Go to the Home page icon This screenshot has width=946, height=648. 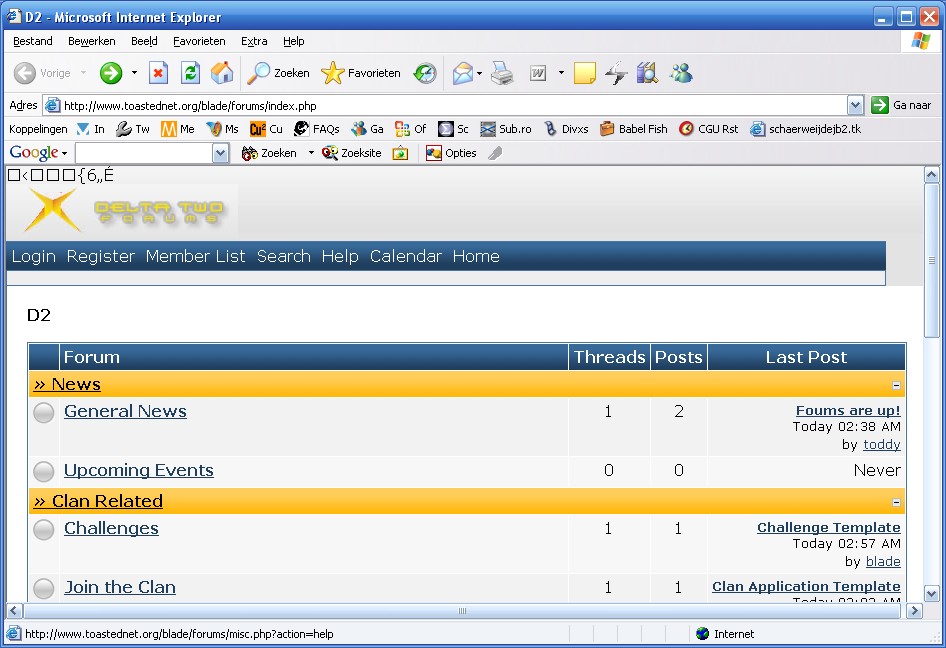[x=222, y=73]
